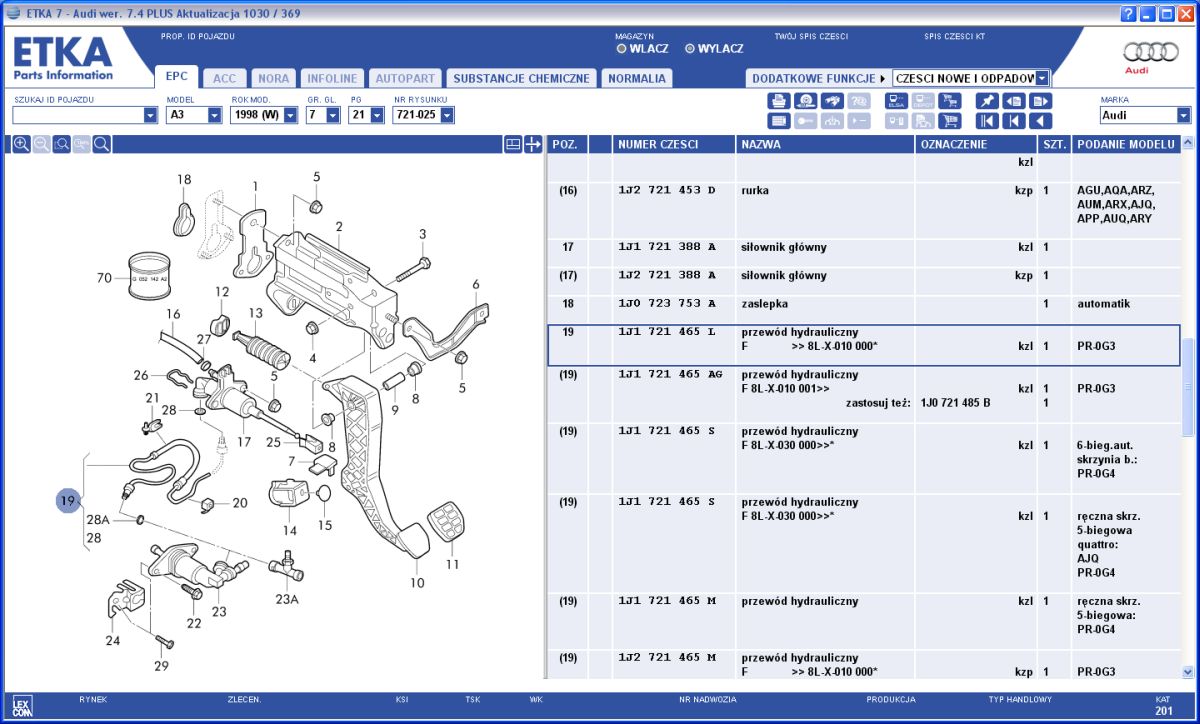1200x724 pixels.
Task: Click the NUMER CZESCI column header
Action: pos(674,145)
